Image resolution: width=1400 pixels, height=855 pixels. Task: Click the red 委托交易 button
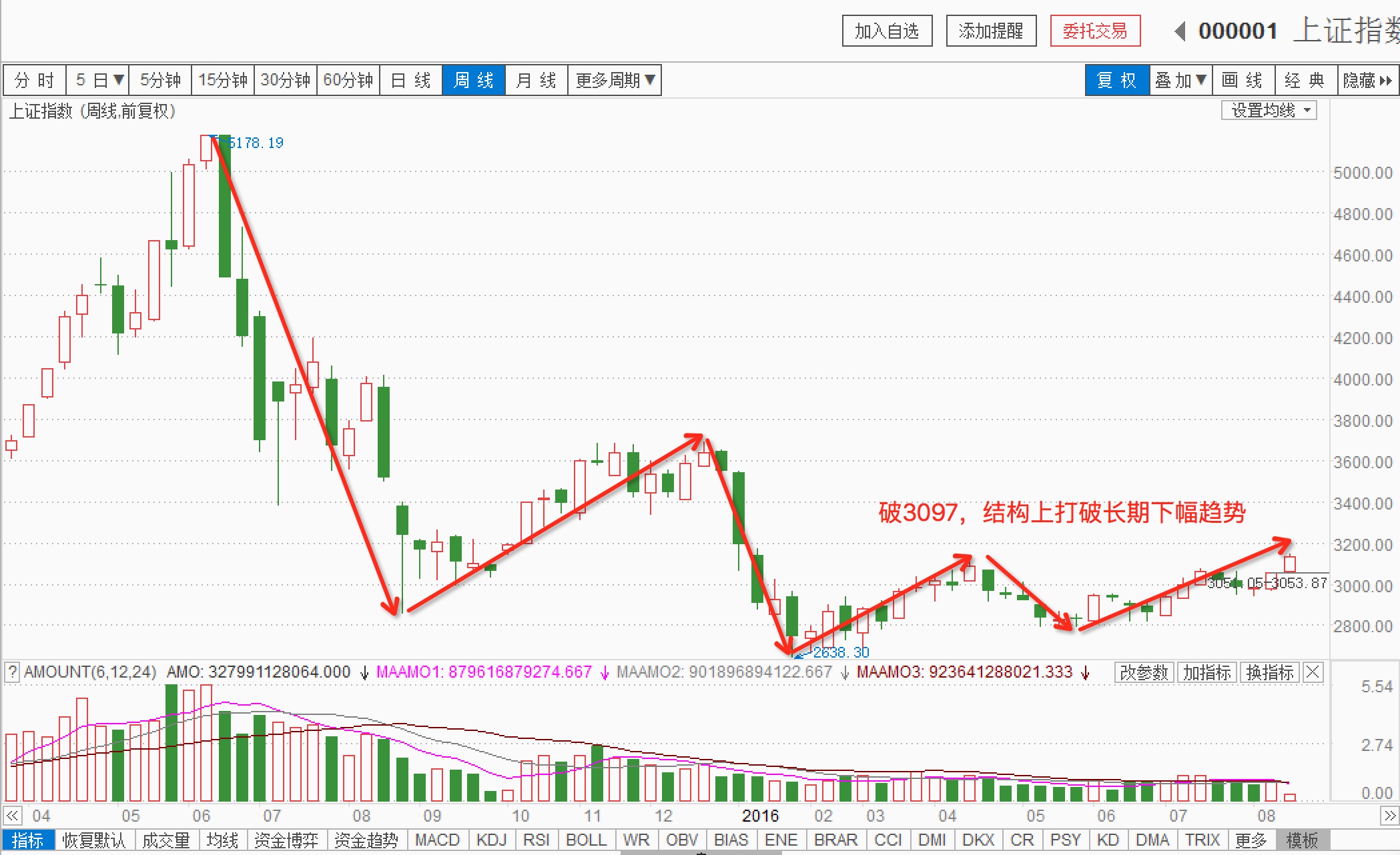pos(1094,31)
